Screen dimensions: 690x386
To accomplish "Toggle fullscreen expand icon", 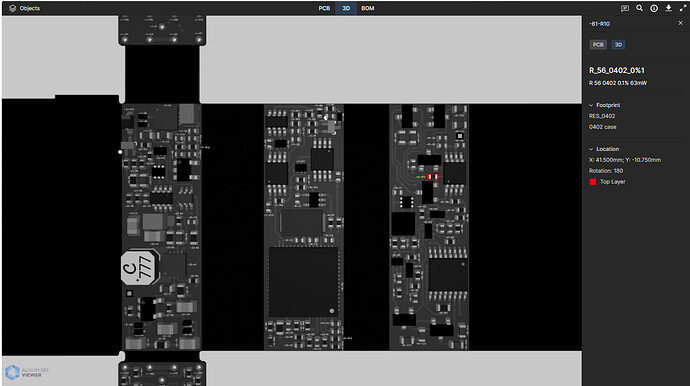I will pos(683,8).
